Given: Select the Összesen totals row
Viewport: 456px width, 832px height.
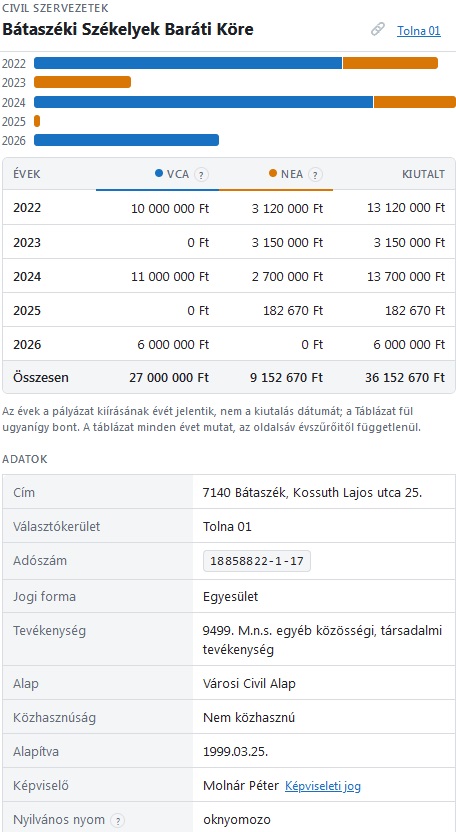Looking at the screenshot, I should coord(229,377).
